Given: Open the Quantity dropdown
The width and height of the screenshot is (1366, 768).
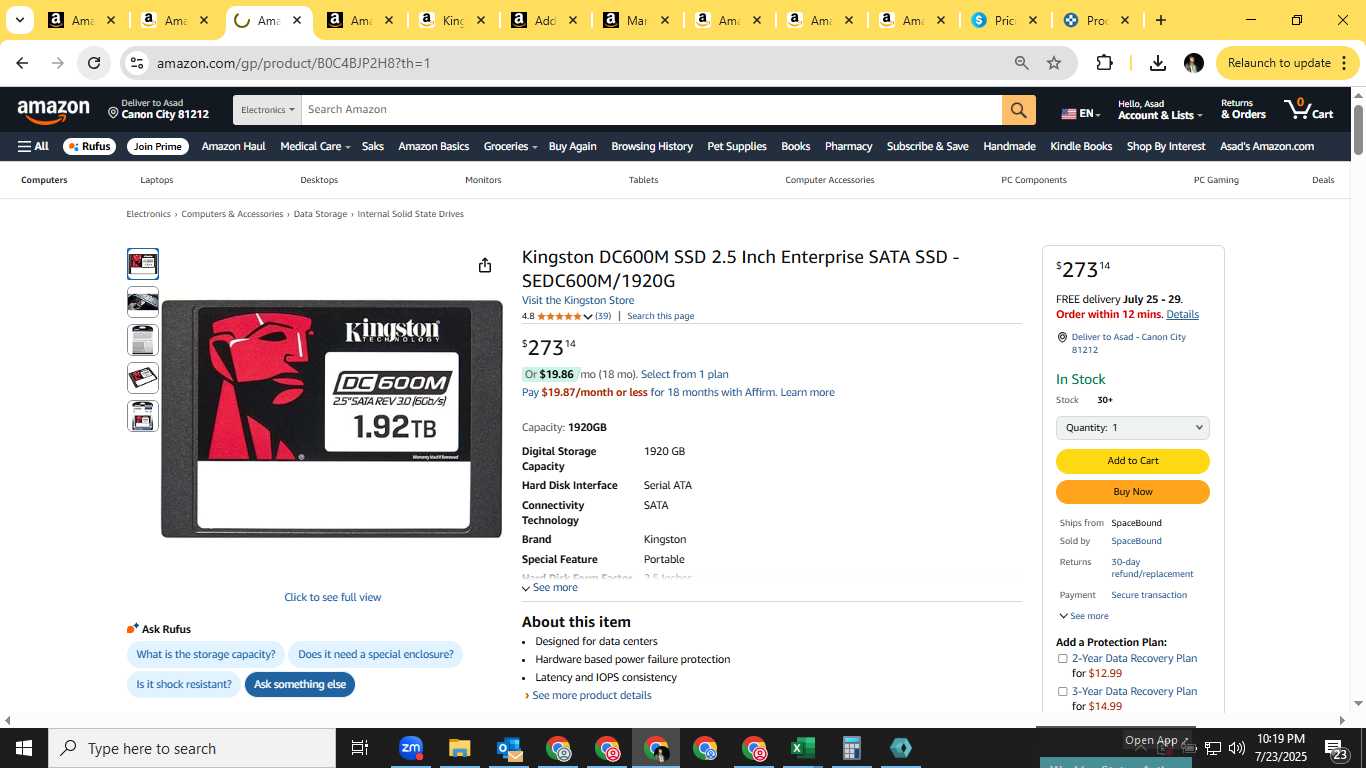Looking at the screenshot, I should click(1133, 428).
